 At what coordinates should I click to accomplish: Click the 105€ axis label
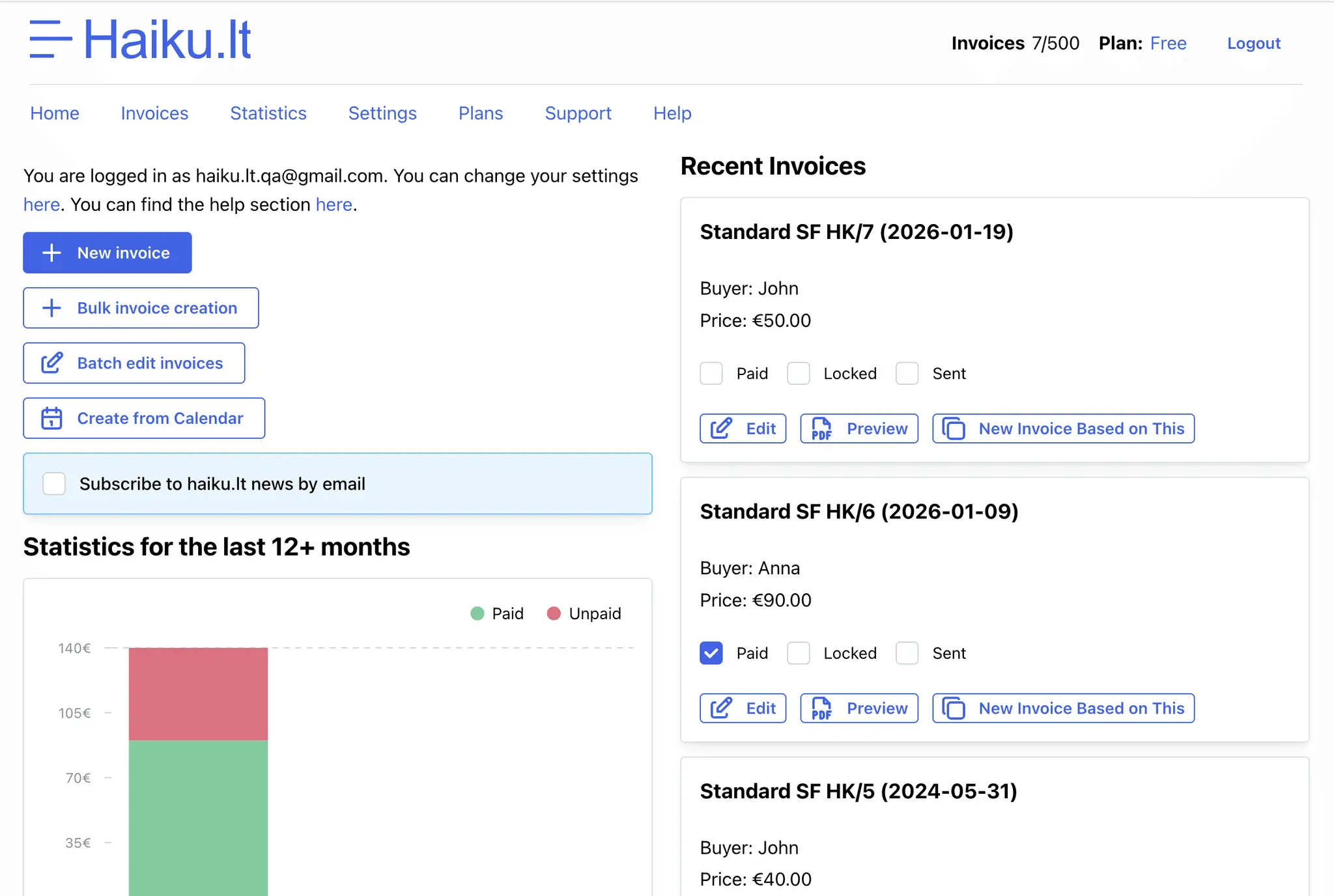tap(74, 713)
